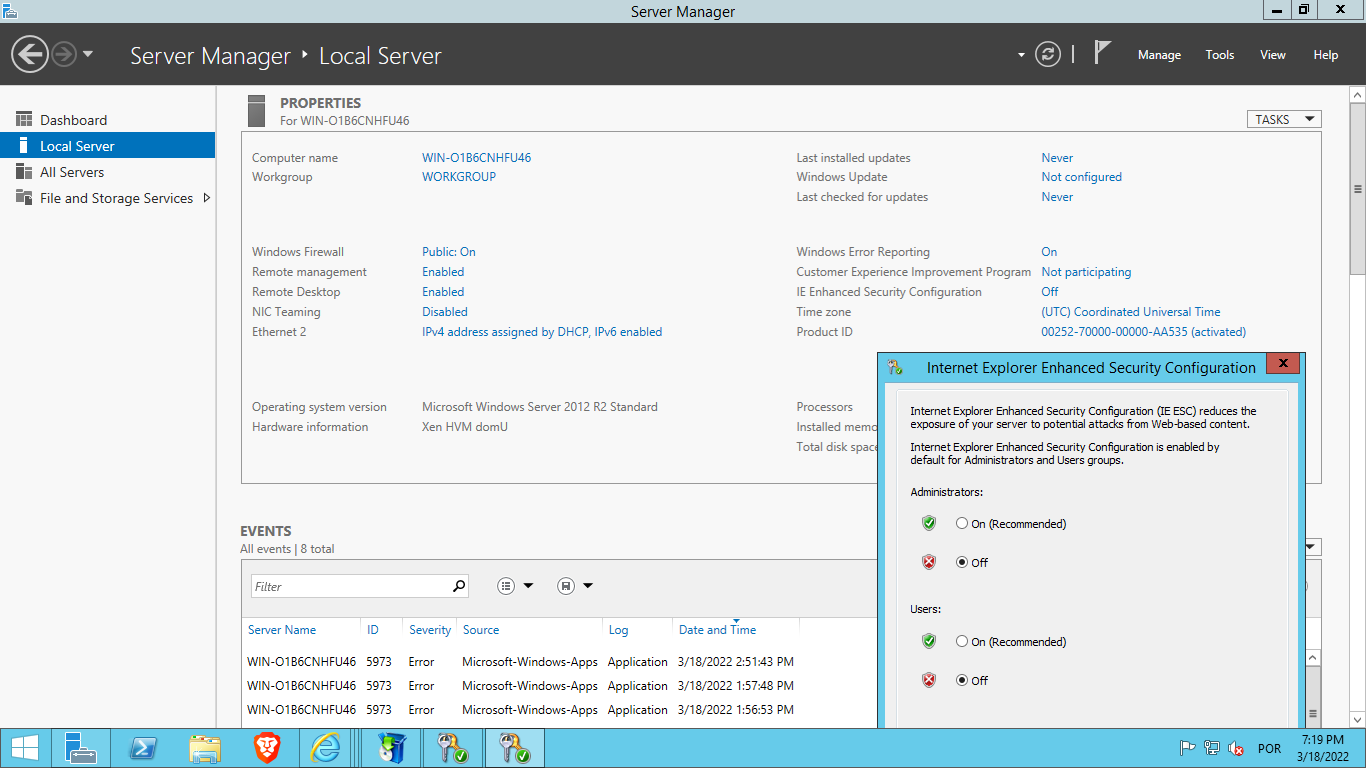Refresh Server Manager with the refresh icon

click(1048, 54)
